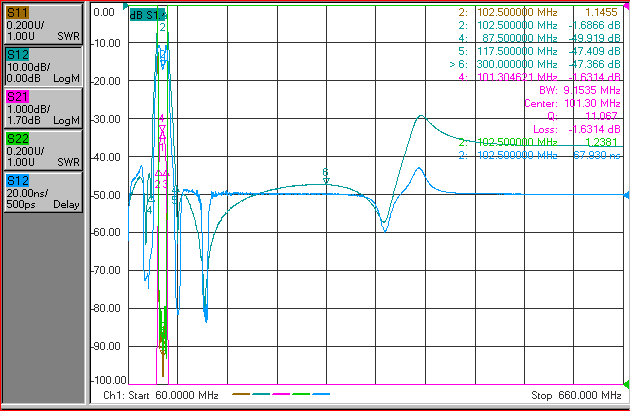The width and height of the screenshot is (630, 411).
Task: Activate the magenta S21 trace panel
Action: (43, 108)
